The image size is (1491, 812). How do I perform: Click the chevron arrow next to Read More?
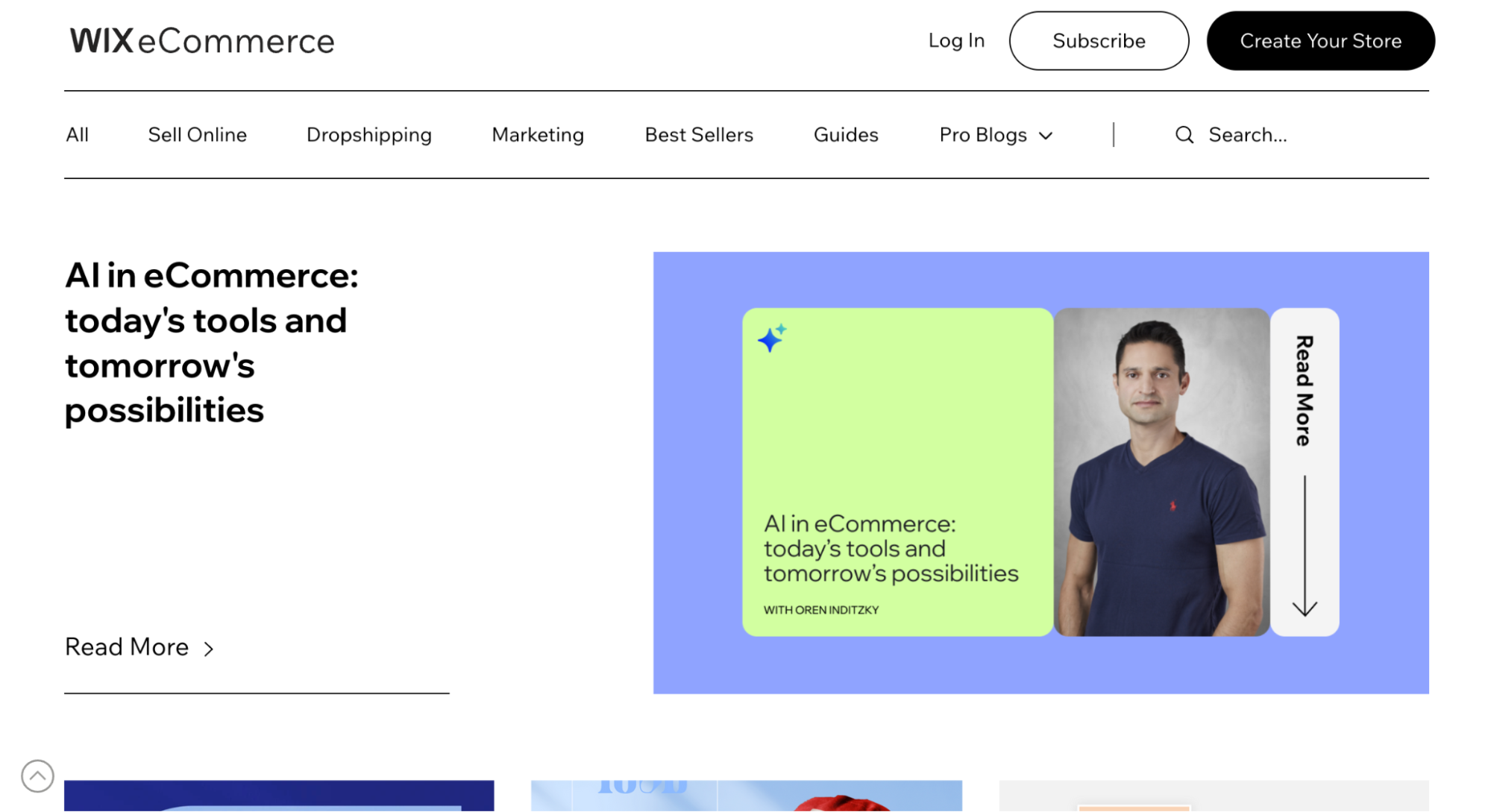(209, 649)
